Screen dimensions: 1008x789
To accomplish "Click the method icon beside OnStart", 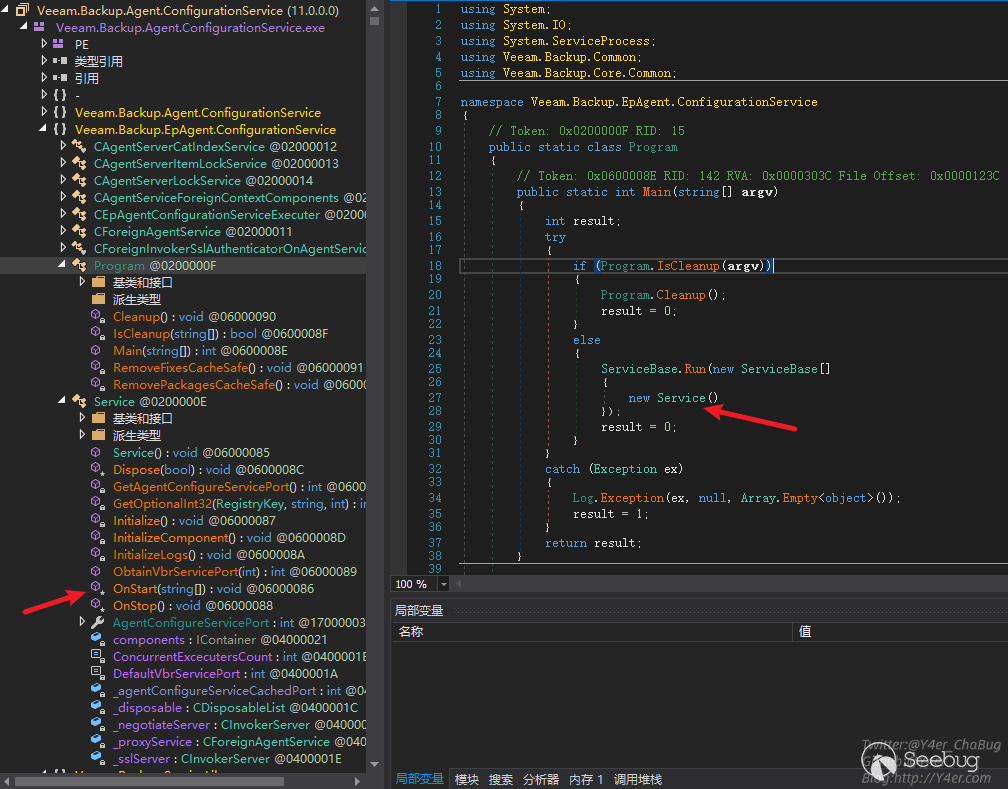I will coord(97,588).
